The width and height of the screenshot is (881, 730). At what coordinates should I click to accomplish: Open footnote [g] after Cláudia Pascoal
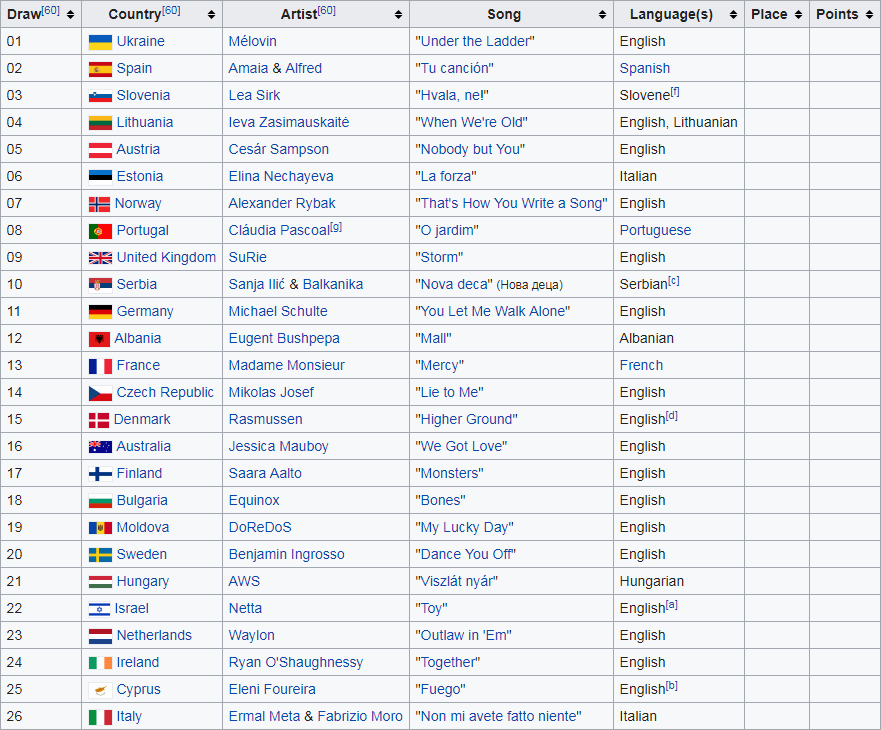(336, 226)
